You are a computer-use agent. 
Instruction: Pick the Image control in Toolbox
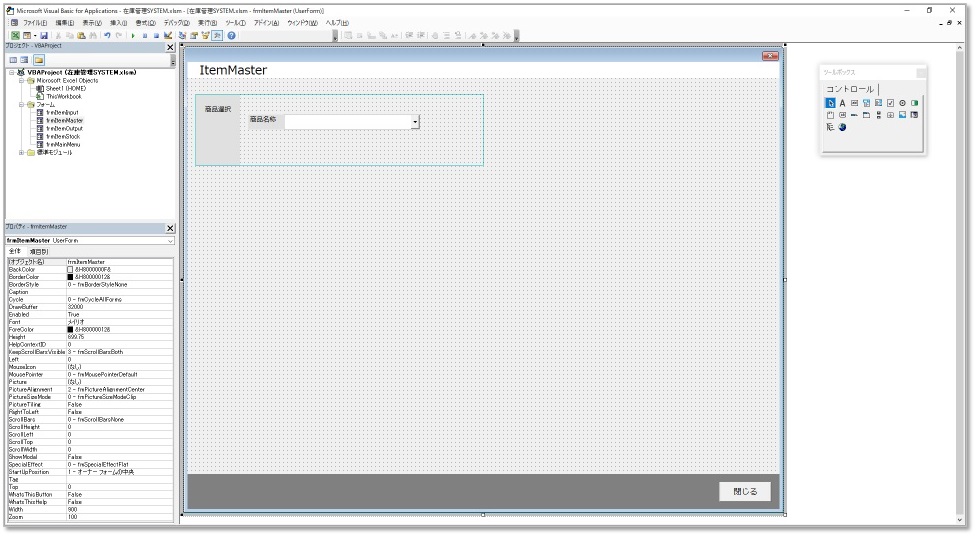tap(903, 115)
